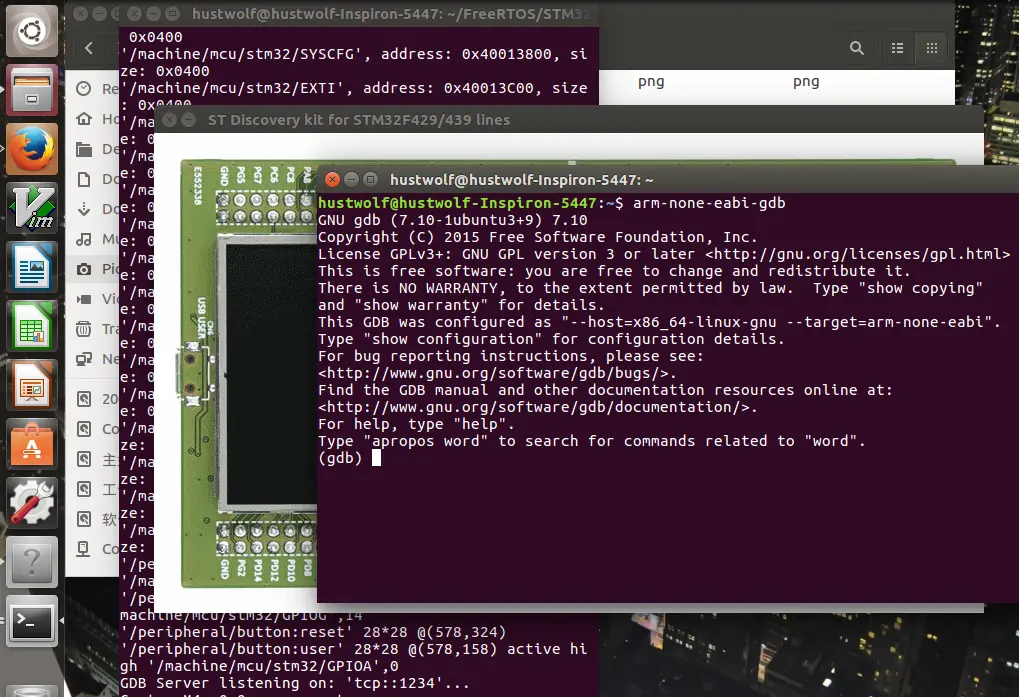This screenshot has height=697, width=1019.
Task: Open Desktop folder in Files sidebar
Action: pos(95,149)
